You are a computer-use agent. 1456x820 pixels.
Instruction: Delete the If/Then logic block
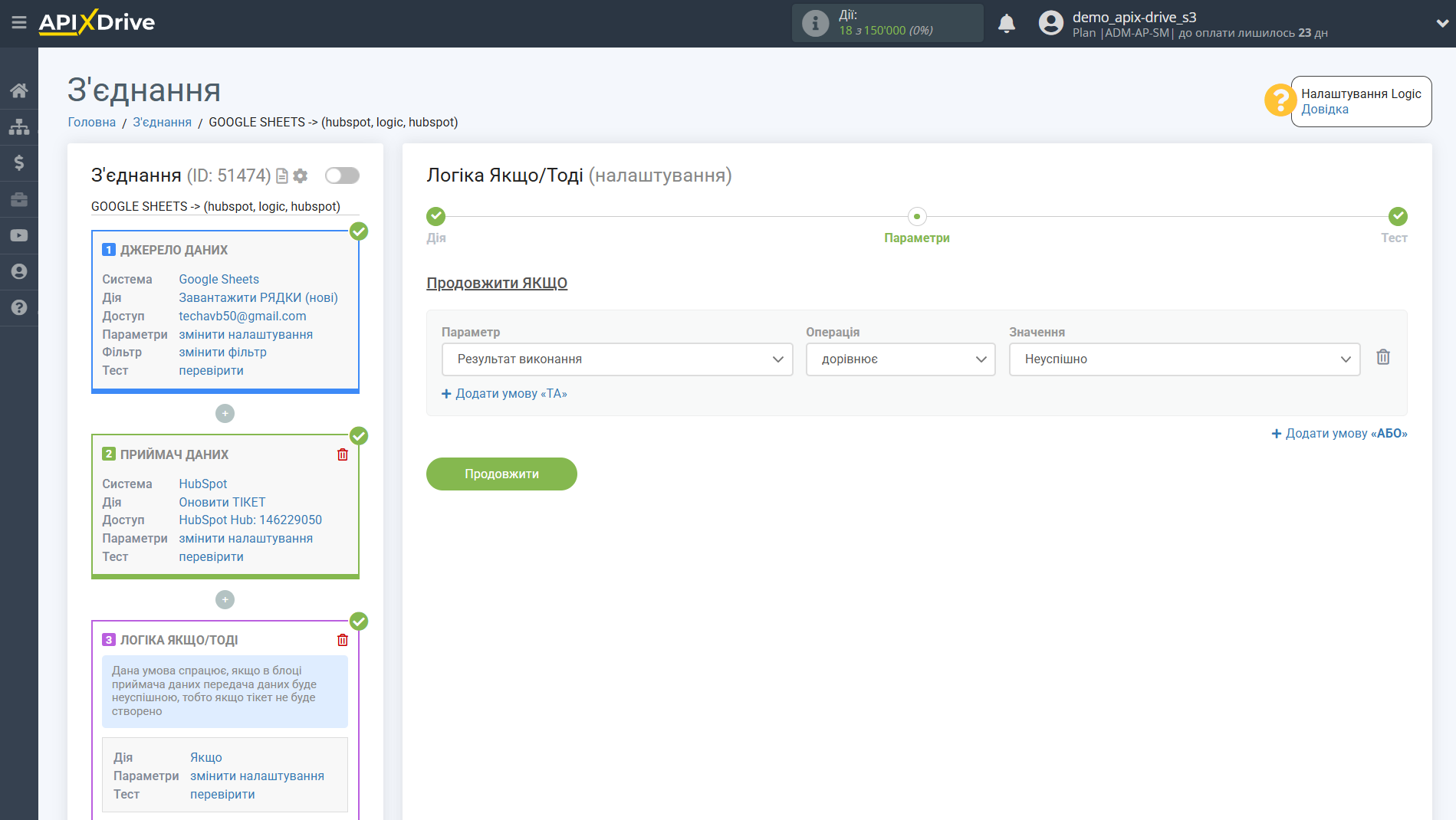point(343,640)
